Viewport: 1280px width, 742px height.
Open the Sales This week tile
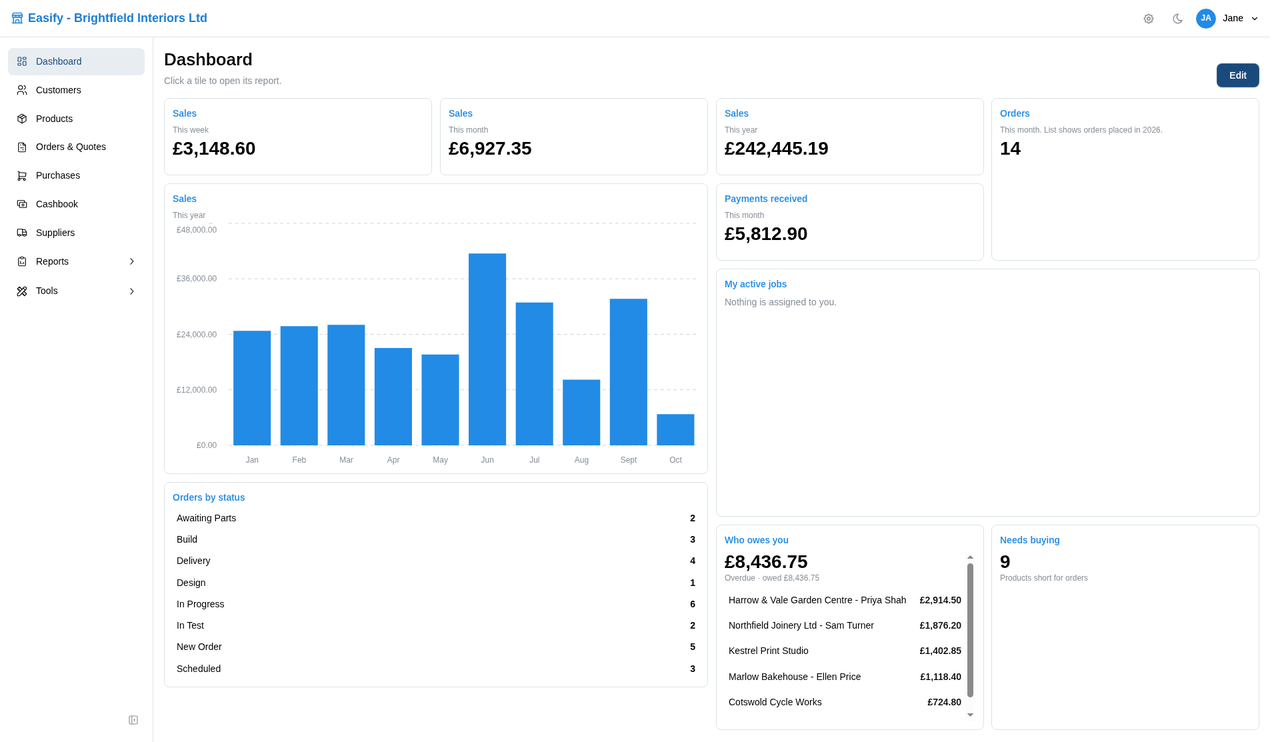[298, 136]
